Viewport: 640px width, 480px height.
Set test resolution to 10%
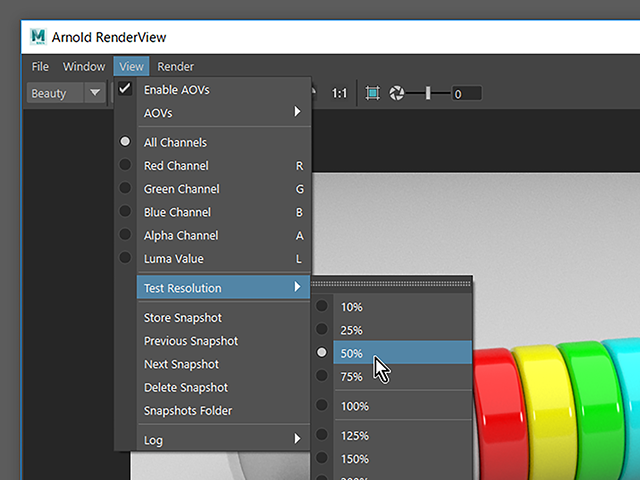[393, 307]
